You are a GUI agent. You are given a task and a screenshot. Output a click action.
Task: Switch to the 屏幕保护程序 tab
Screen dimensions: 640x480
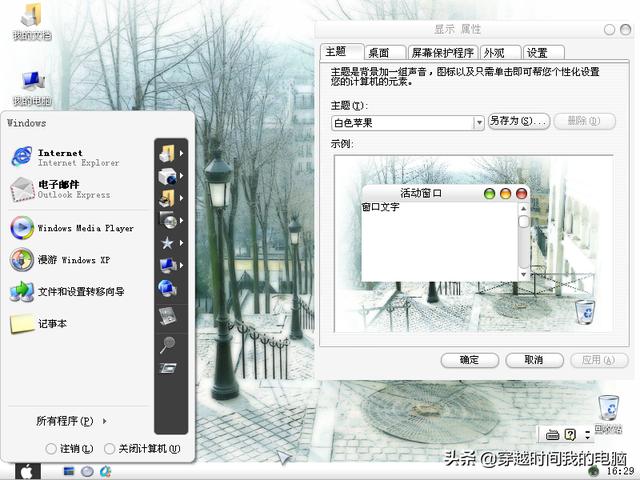442,53
